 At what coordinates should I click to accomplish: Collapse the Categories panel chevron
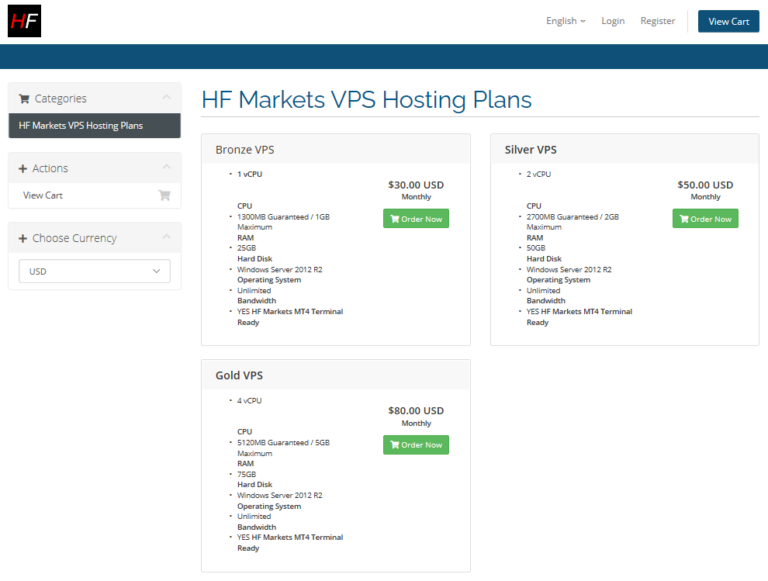point(166,98)
